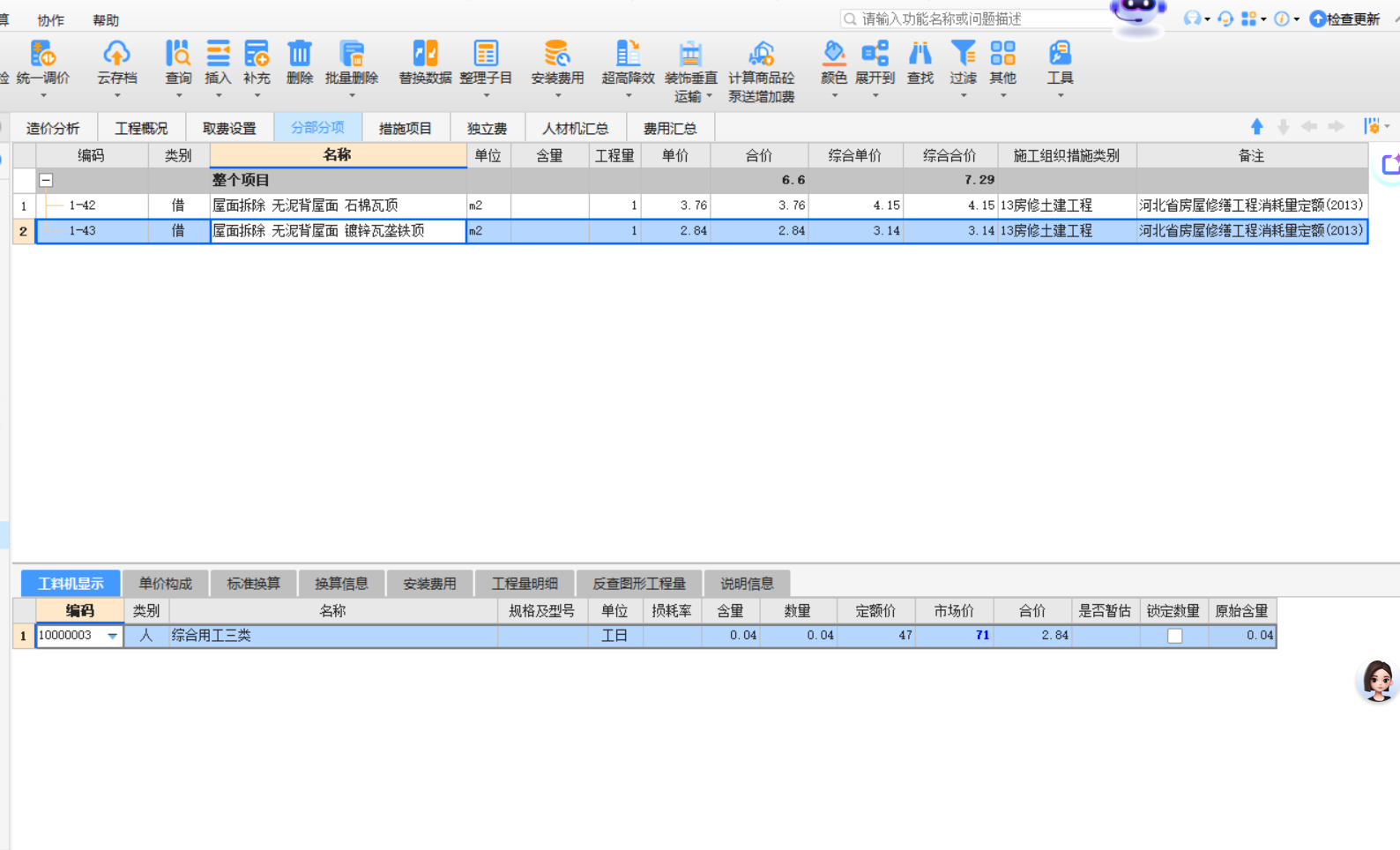Click the 安装费用 installation cost icon

coord(557,54)
